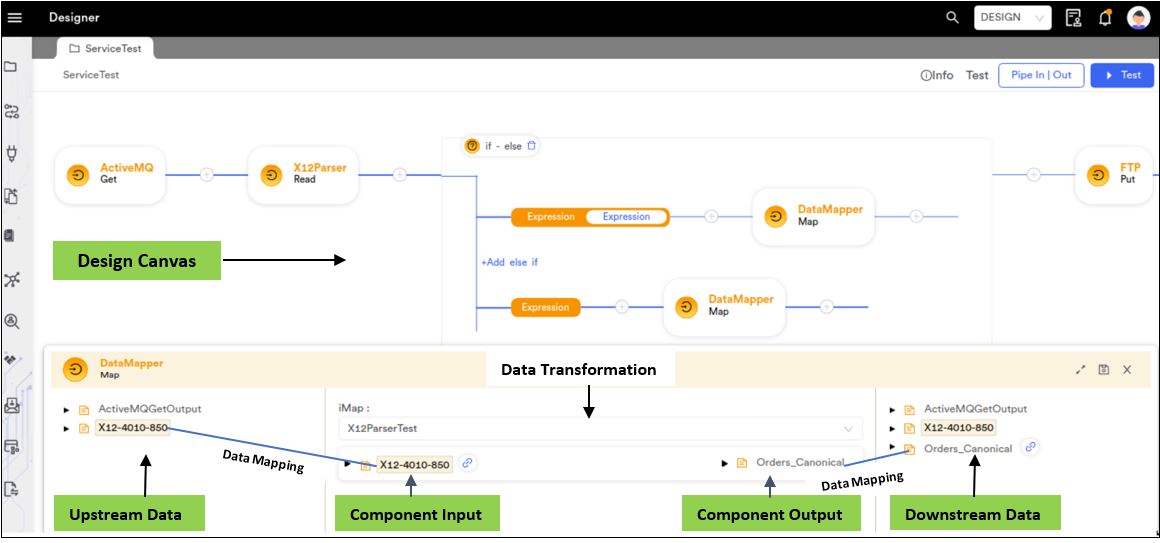
Task: Run the blue Test button
Action: (1122, 75)
